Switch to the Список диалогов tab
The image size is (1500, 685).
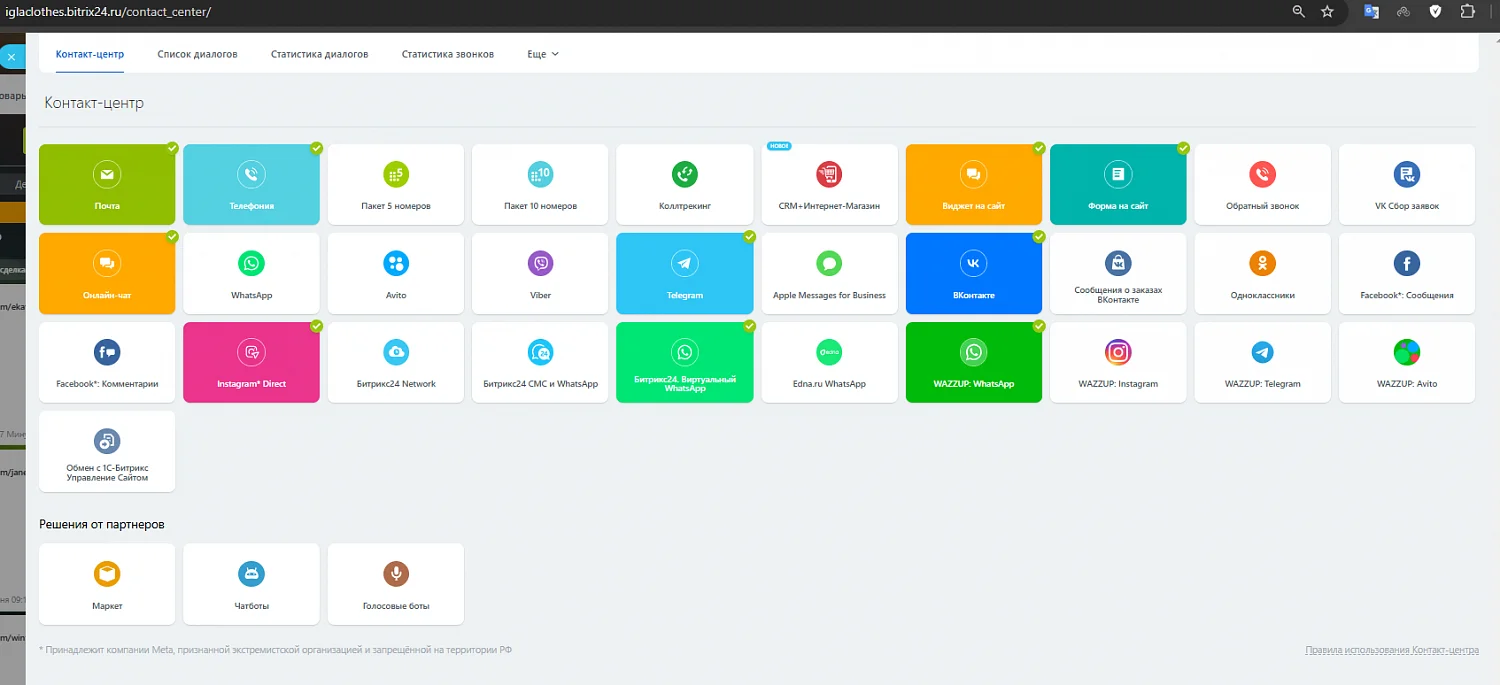pos(197,54)
